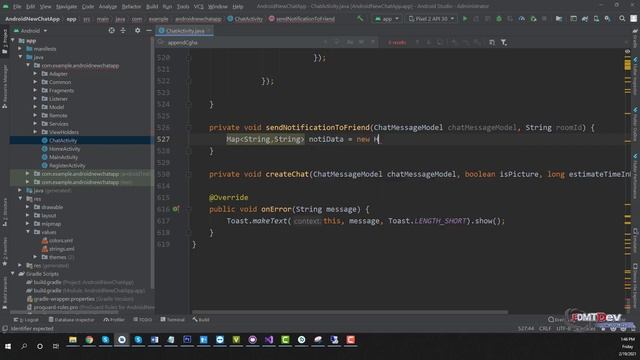Click override gutter icon at line 616
The image size is (640, 360).
pyautogui.click(x=176, y=209)
